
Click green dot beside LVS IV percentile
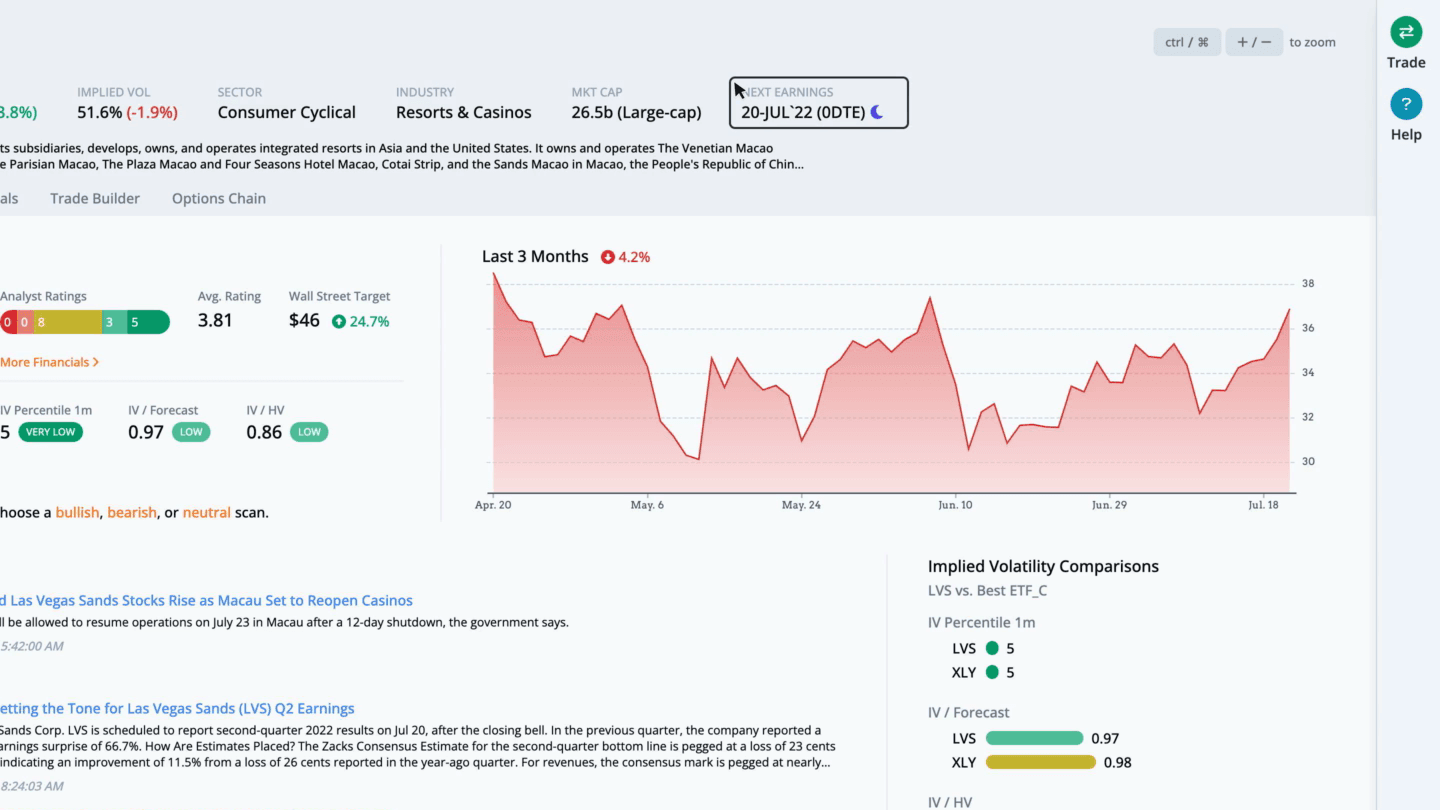(x=992, y=648)
